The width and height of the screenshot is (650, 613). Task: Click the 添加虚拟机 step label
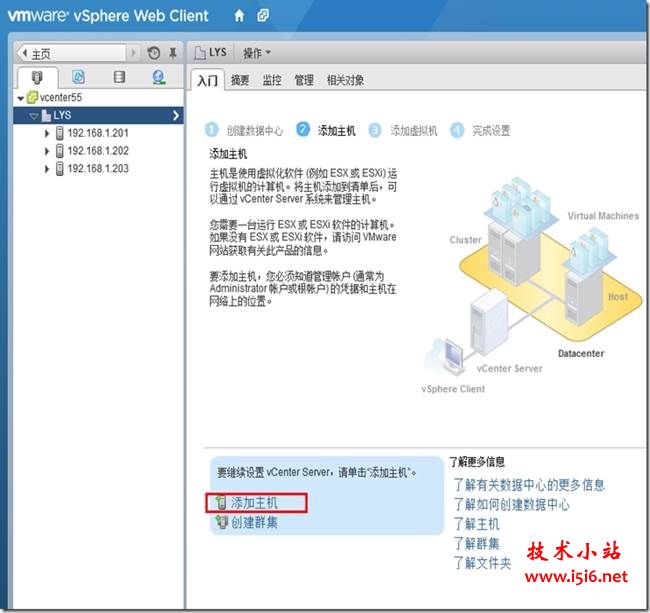point(414,131)
